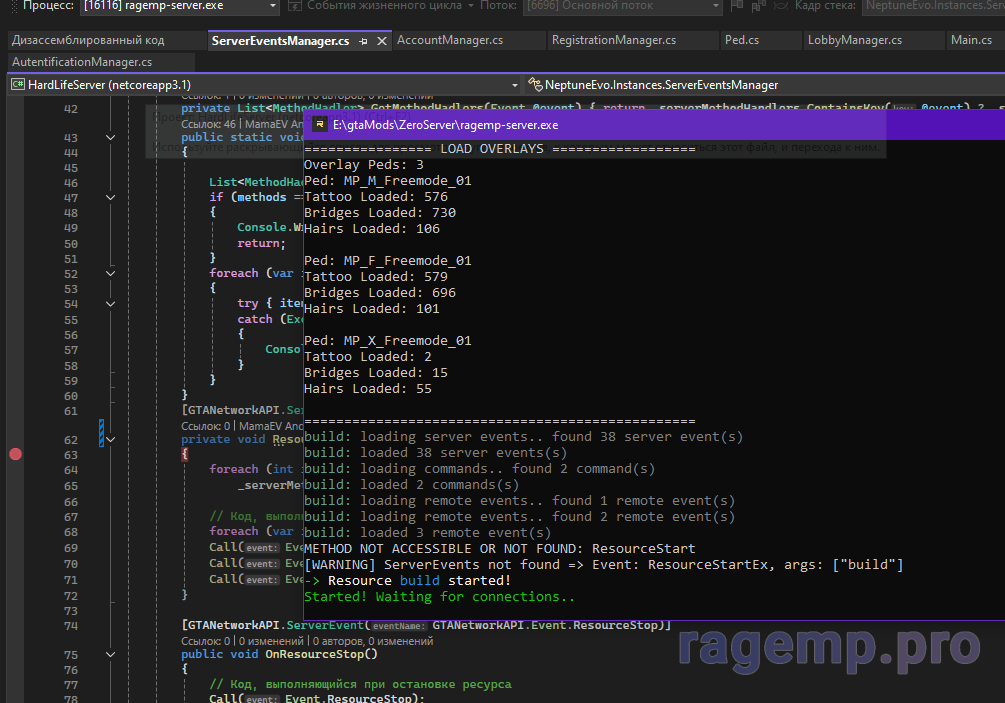
Task: Open the RegistrationManager.cs tab
Action: [613, 41]
